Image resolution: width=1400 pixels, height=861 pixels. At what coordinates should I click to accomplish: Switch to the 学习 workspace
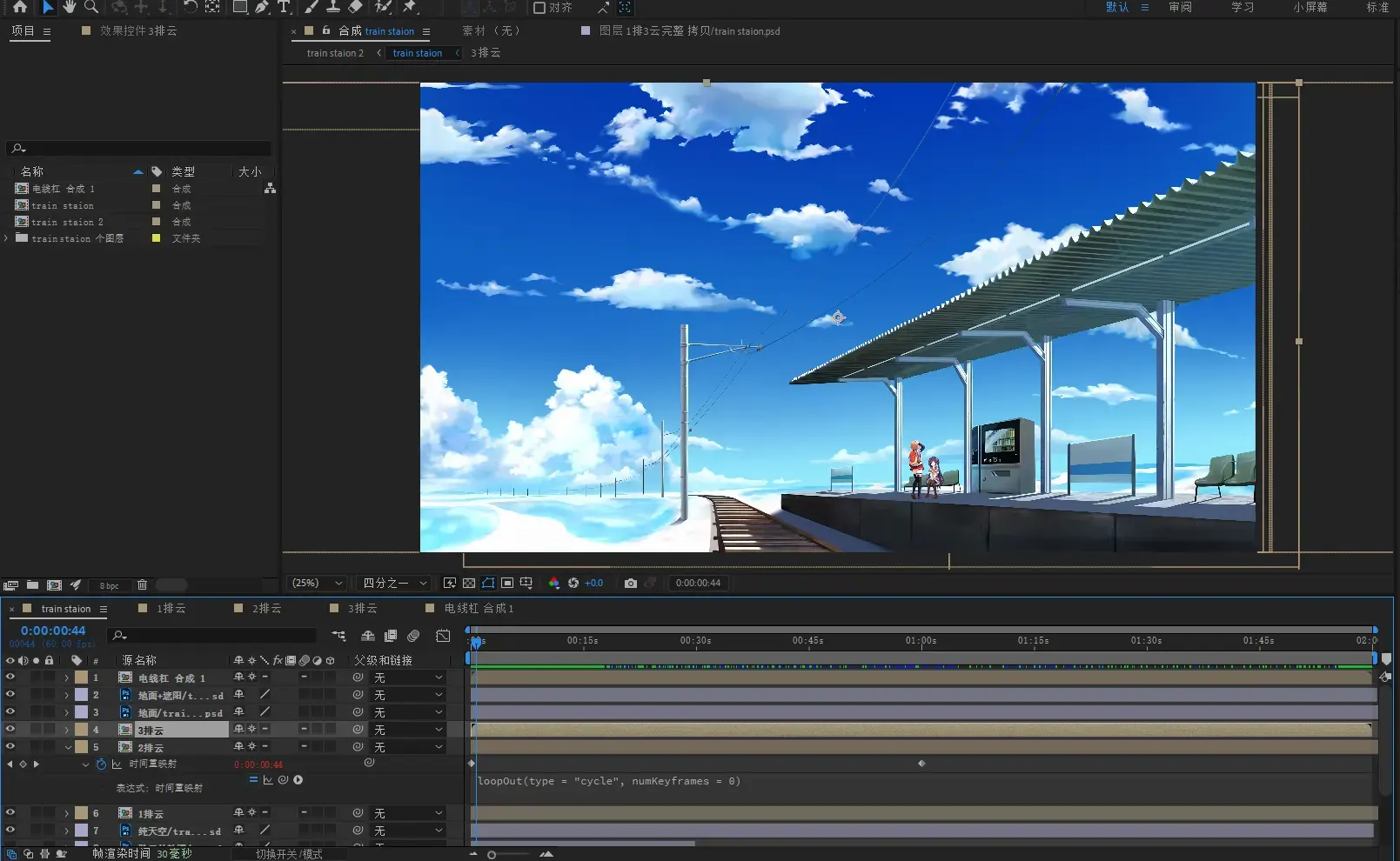coord(1243,7)
